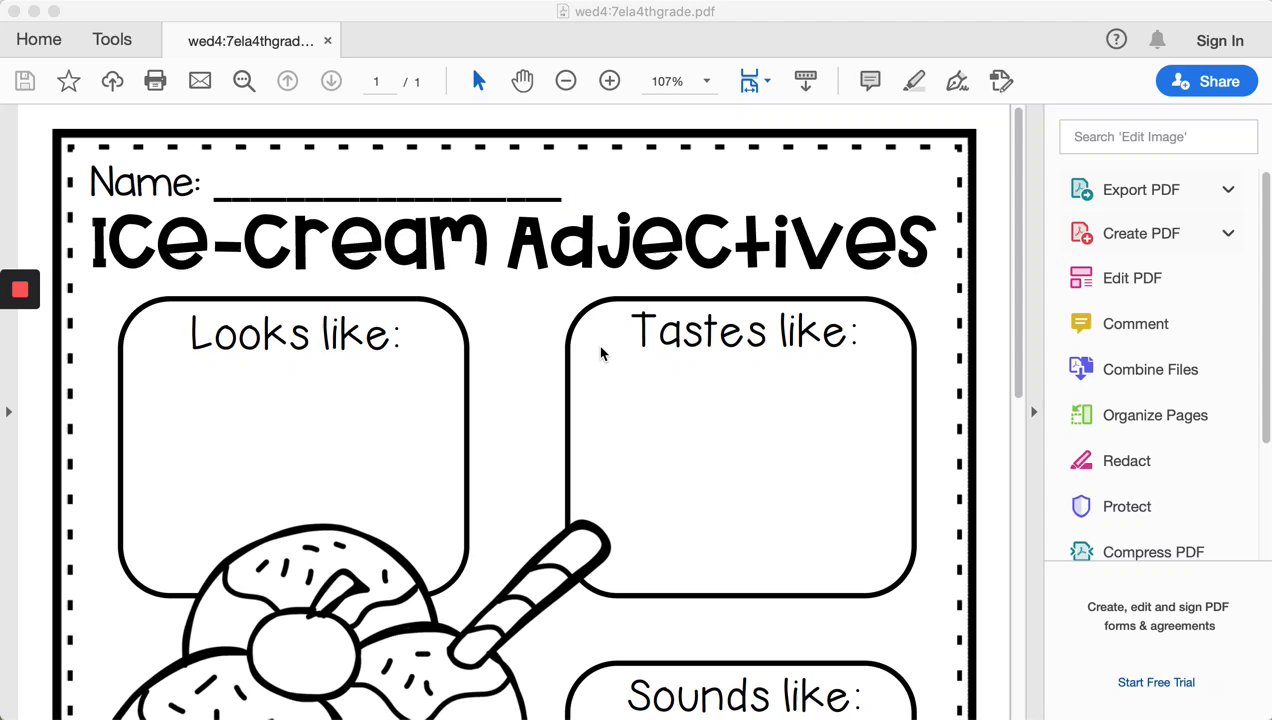Open the Sign document pen icon
This screenshot has height=720, width=1272.
pyautogui.click(x=957, y=81)
